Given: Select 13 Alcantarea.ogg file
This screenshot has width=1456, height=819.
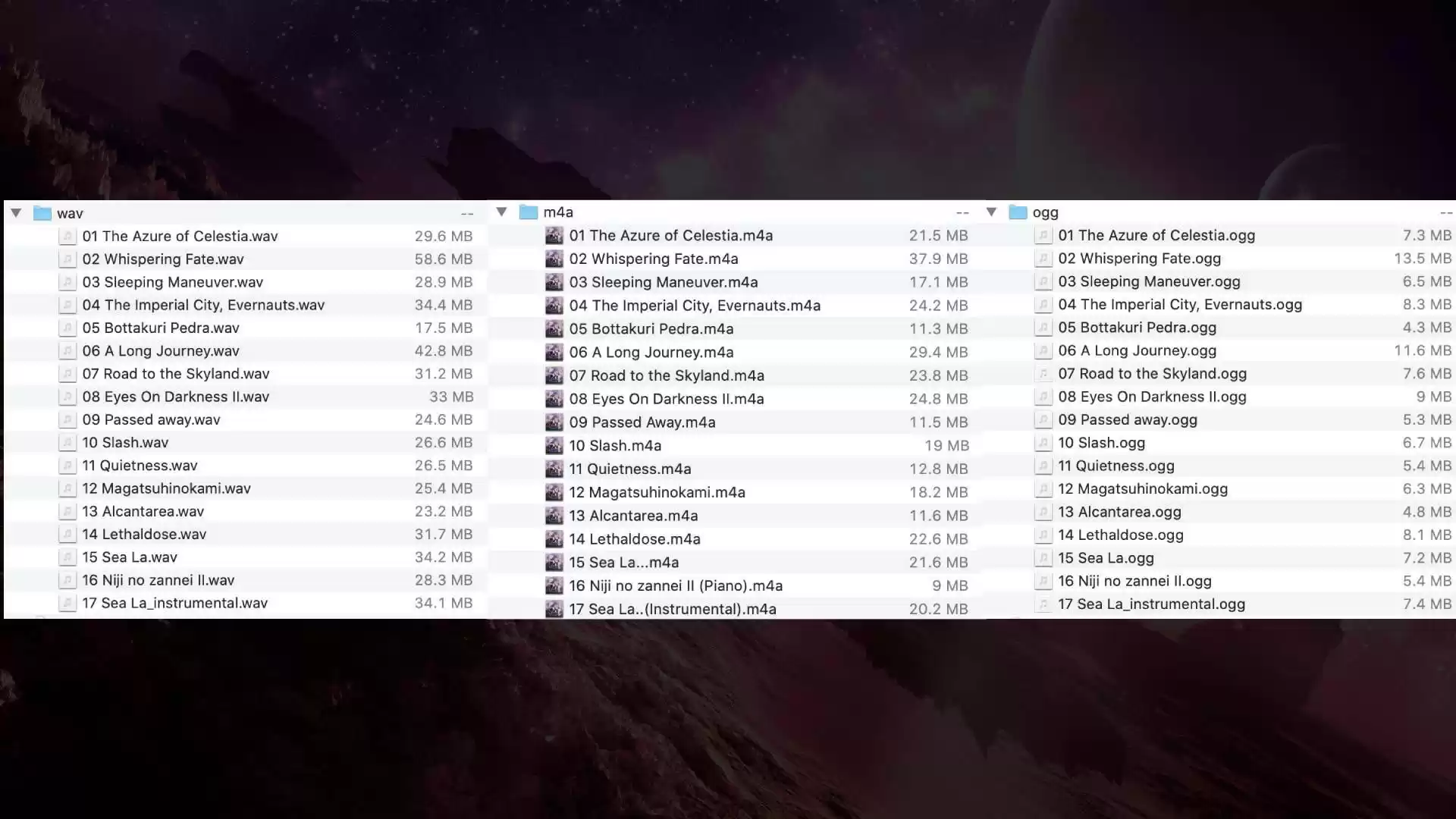Looking at the screenshot, I should click(x=1119, y=512).
